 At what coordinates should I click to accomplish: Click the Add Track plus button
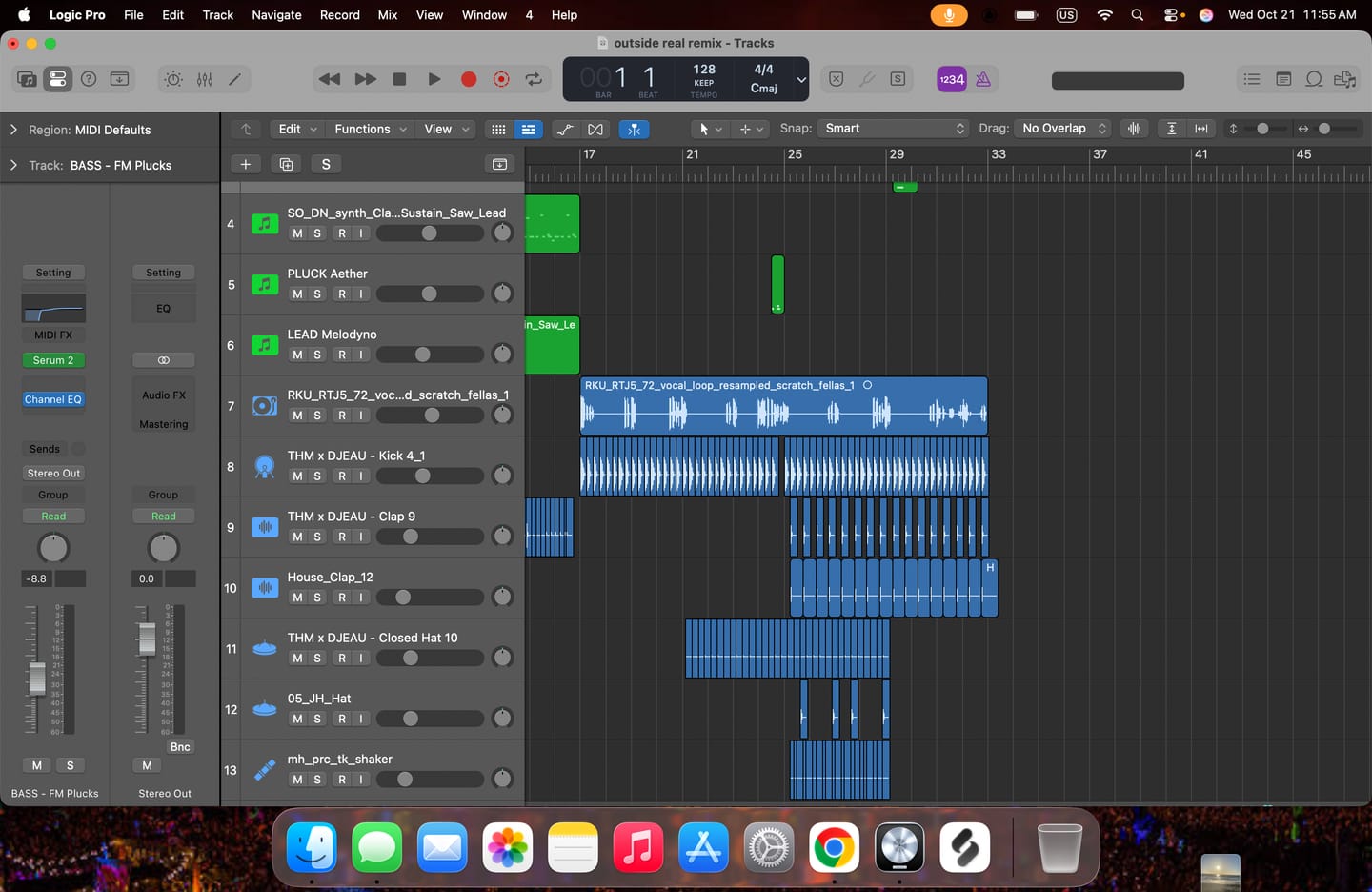click(246, 164)
